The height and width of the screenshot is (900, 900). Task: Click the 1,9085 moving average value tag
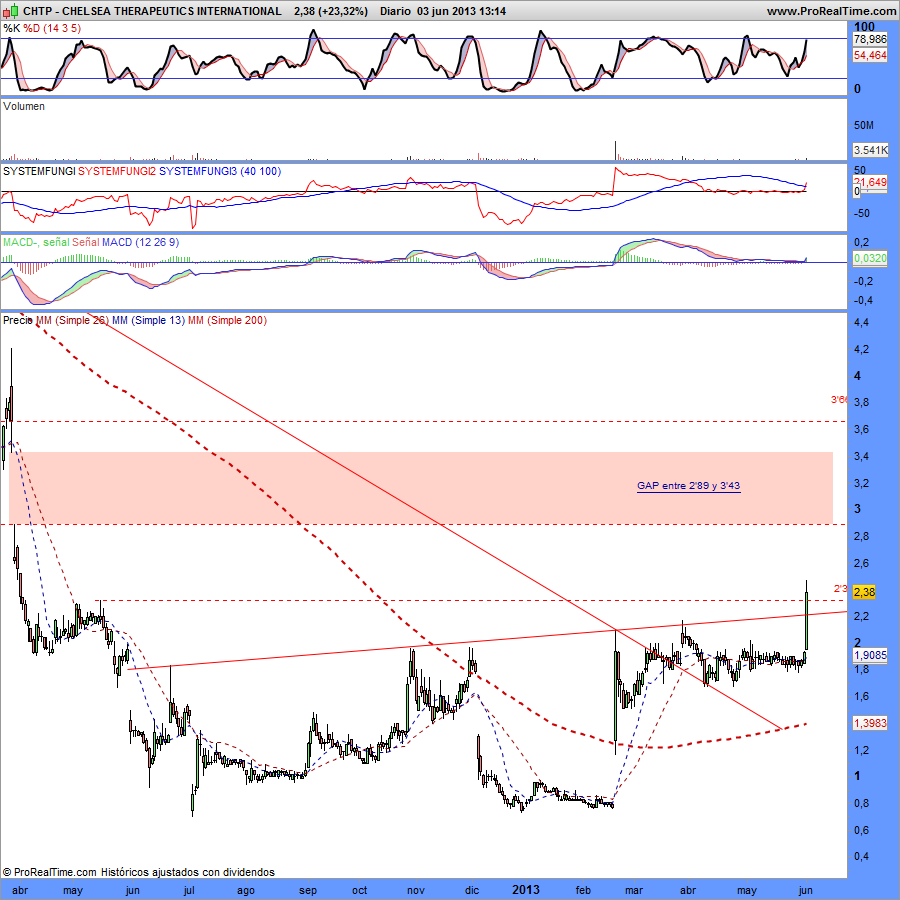(870, 655)
